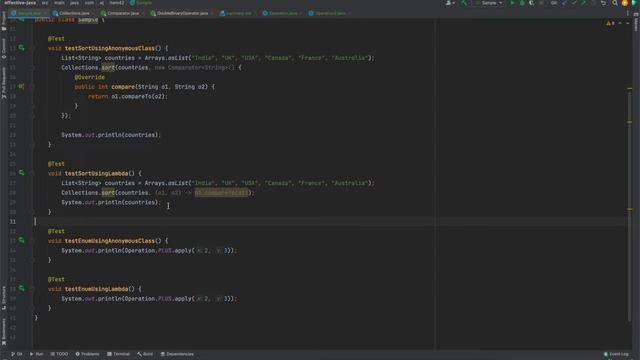This screenshot has width=640, height=360.
Task: Run the testSortUsingAnonymousClass test from gutter
Action: 21,48
